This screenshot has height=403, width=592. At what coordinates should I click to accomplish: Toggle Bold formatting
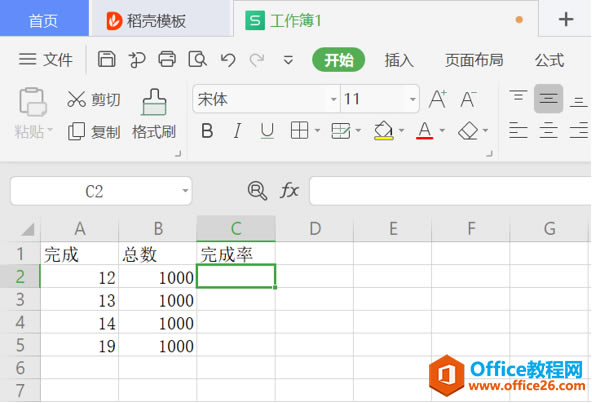[x=207, y=131]
